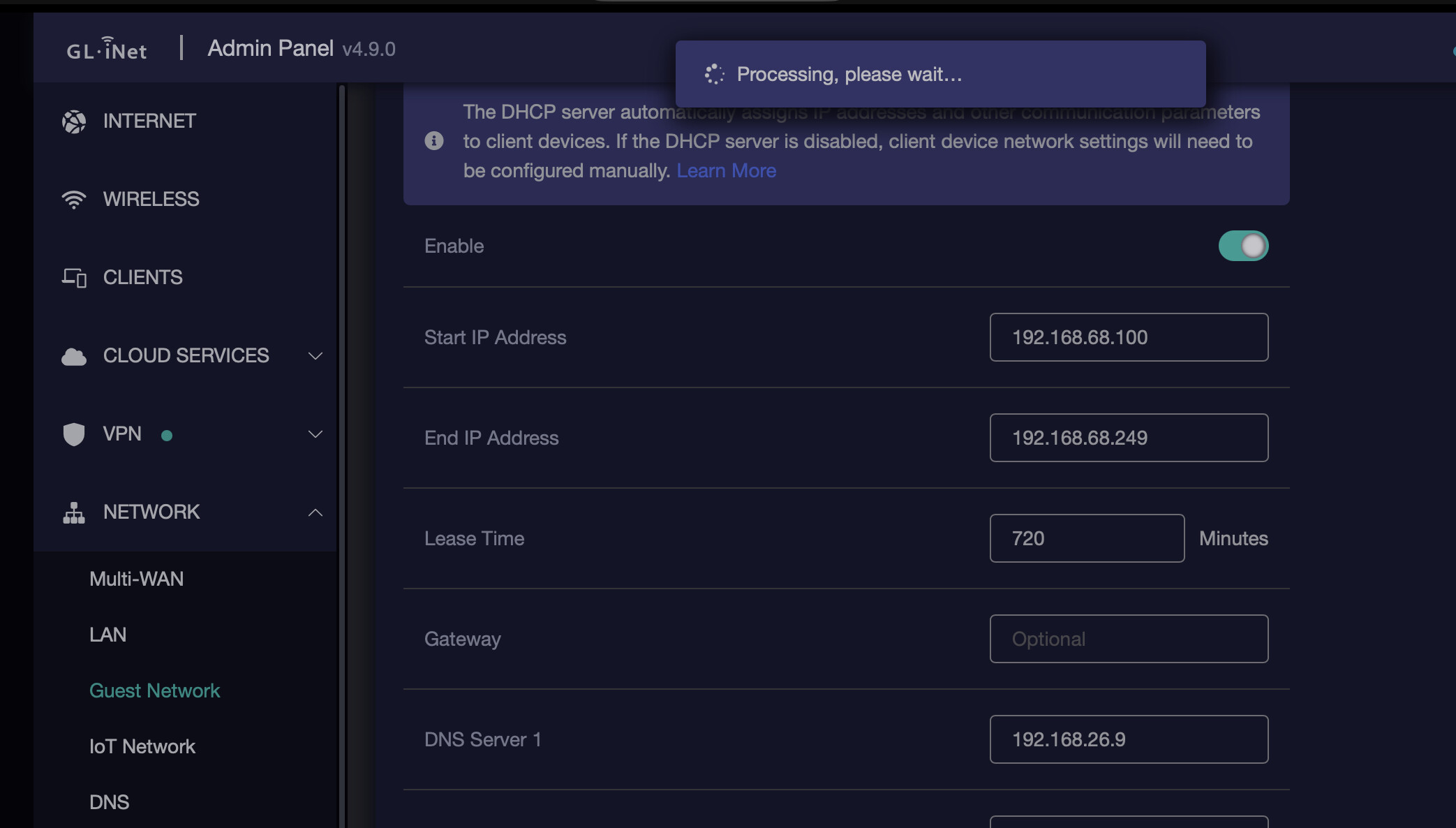
Task: Go to the IoT Network page
Action: (x=142, y=746)
